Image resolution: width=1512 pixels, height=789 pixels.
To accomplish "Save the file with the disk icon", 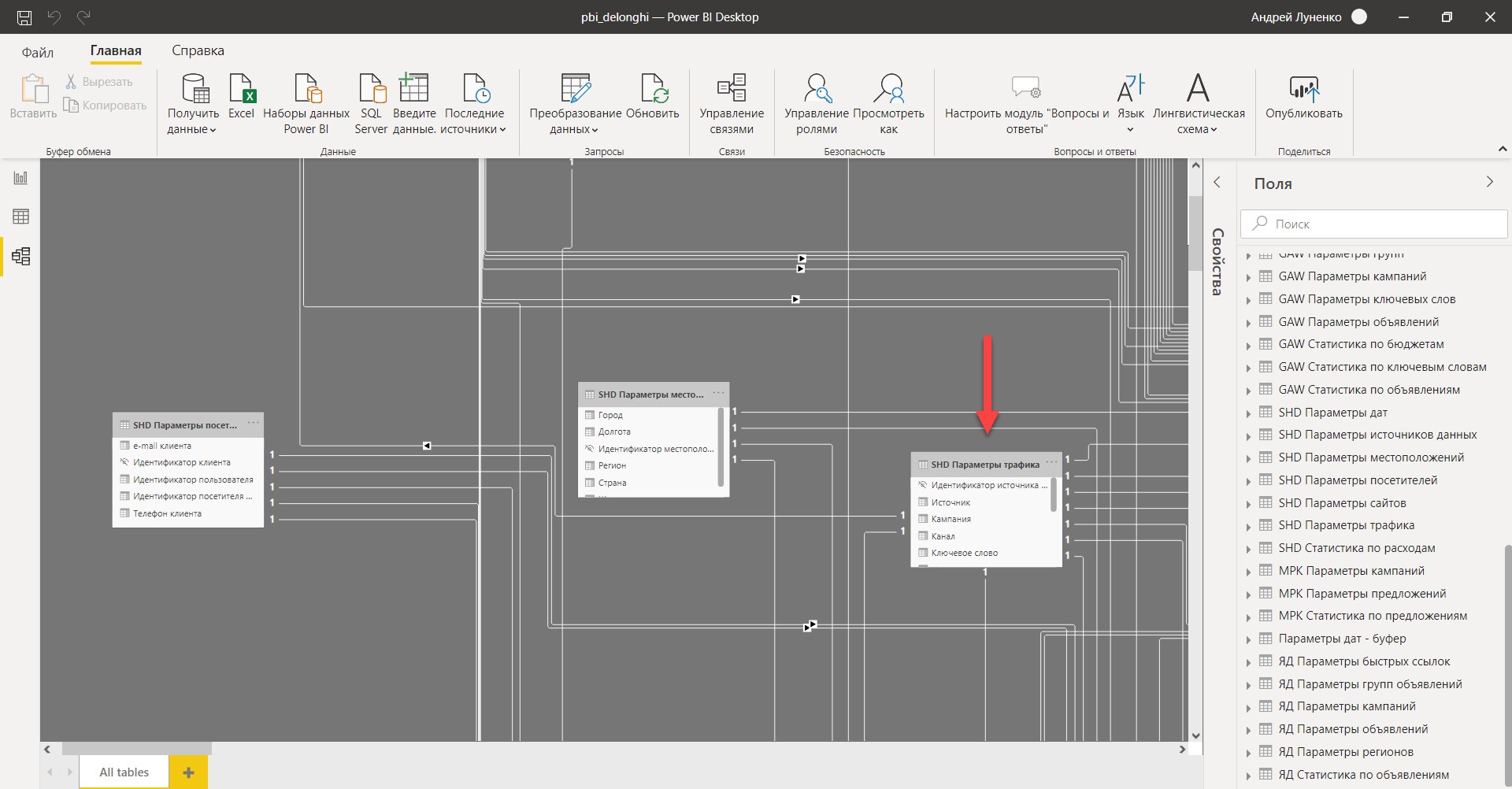I will (24, 17).
